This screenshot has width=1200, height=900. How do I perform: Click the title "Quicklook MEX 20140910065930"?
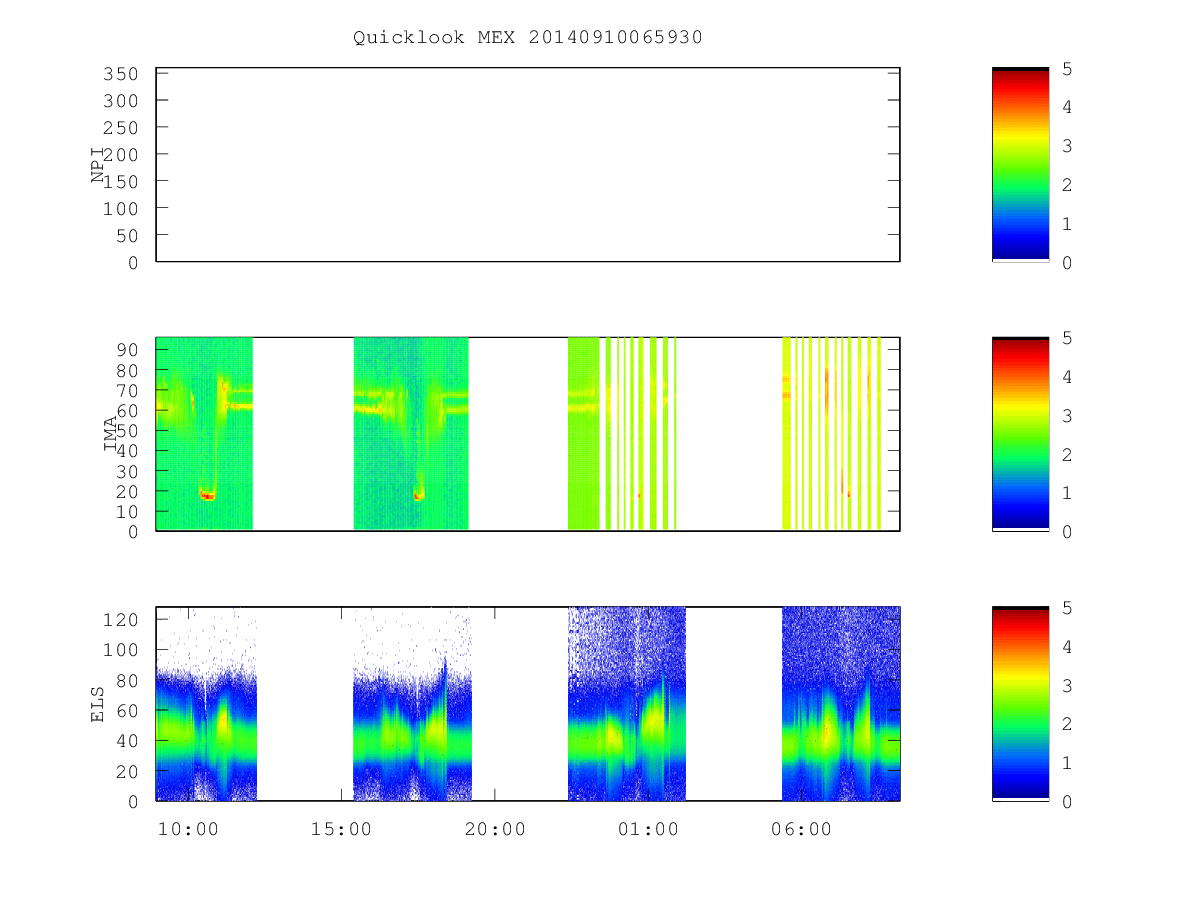coord(528,38)
